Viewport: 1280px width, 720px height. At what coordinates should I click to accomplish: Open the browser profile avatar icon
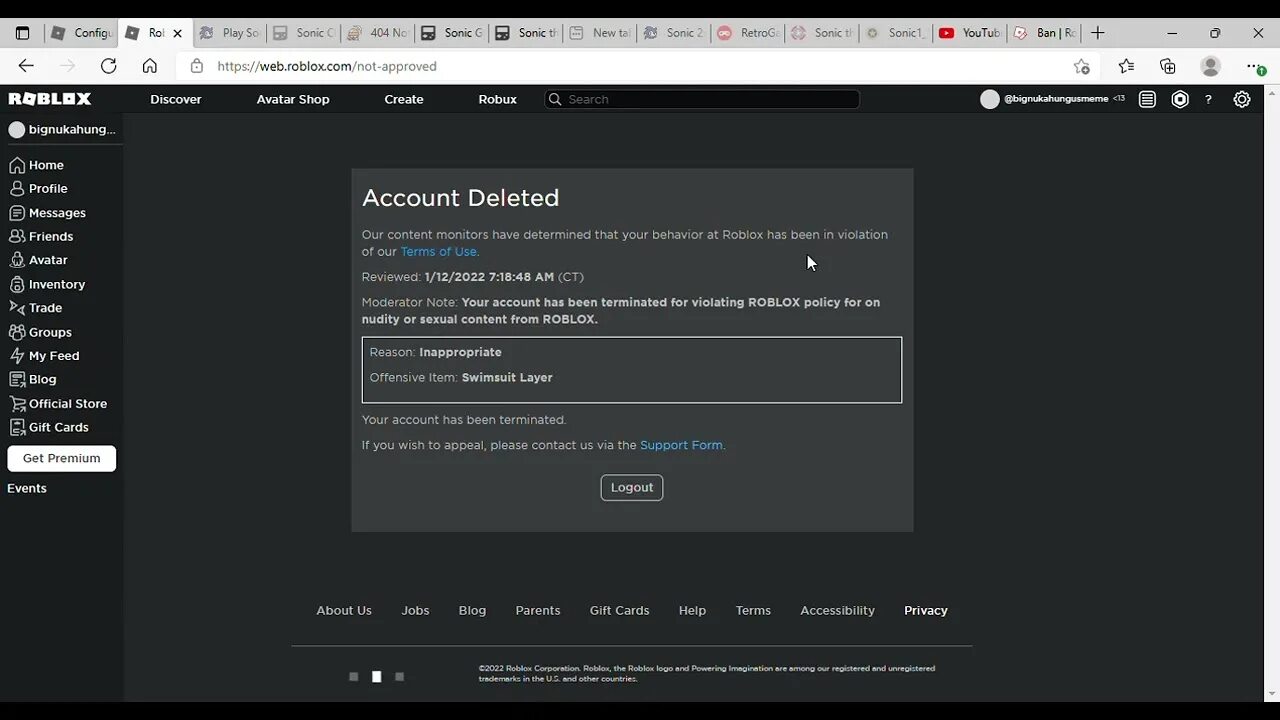[1210, 66]
